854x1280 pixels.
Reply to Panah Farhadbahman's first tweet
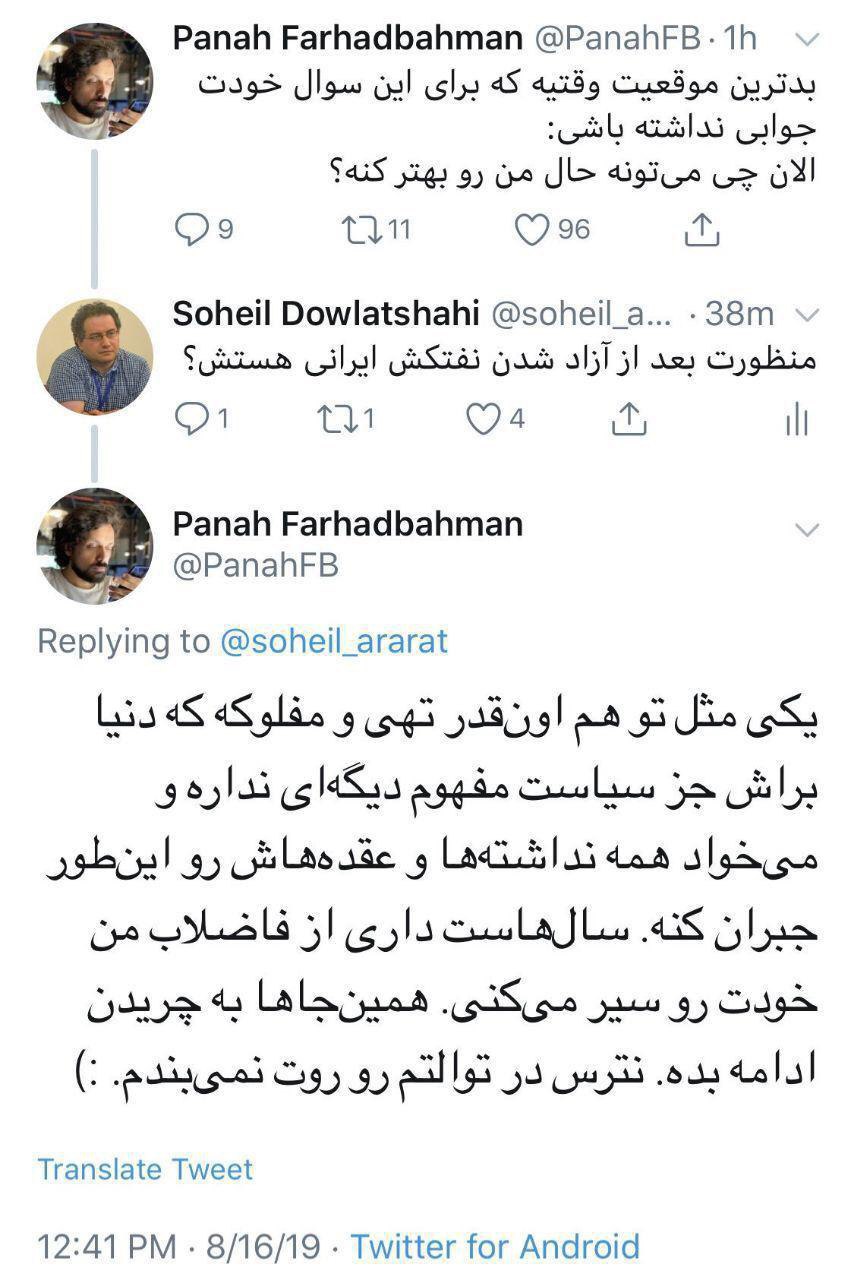click(x=191, y=231)
